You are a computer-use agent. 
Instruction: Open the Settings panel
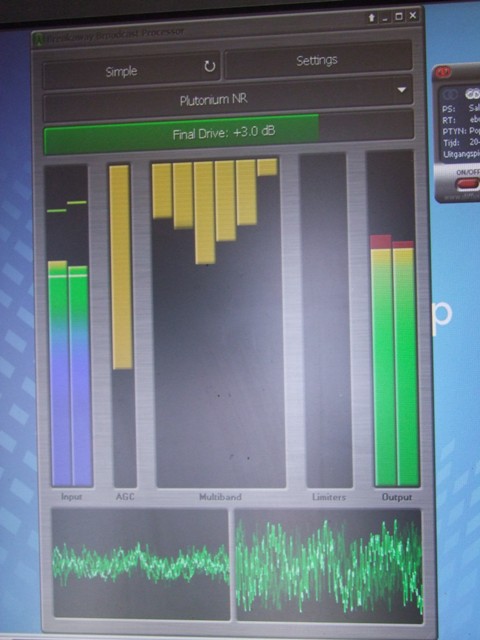coord(318,60)
